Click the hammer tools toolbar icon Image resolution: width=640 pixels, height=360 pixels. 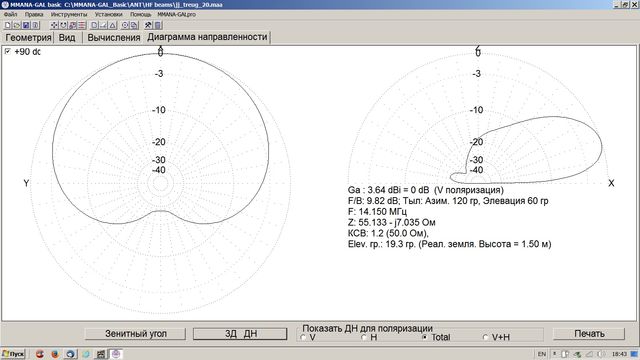148,25
